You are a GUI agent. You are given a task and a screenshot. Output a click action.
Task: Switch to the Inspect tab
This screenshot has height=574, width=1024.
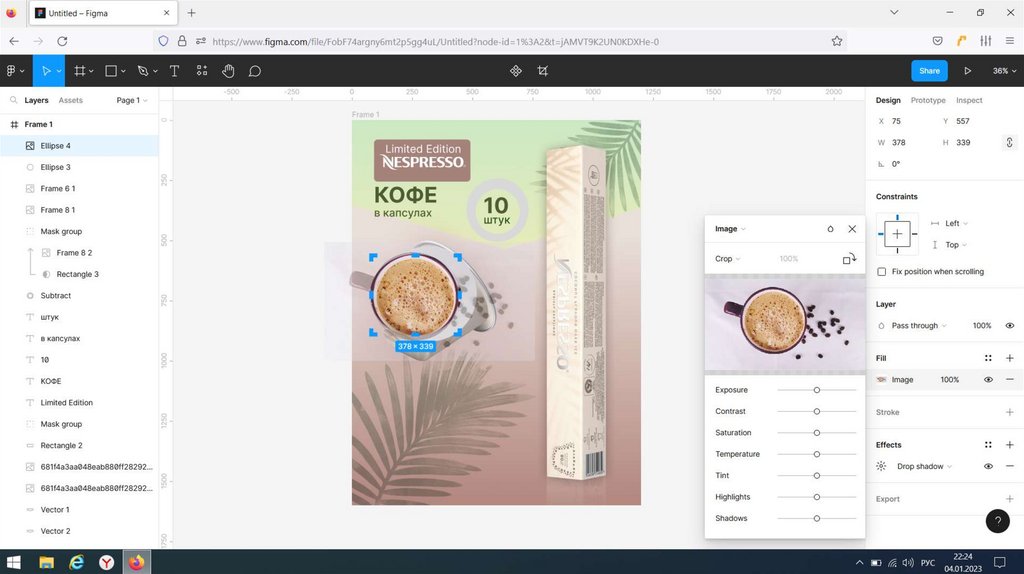coord(969,100)
